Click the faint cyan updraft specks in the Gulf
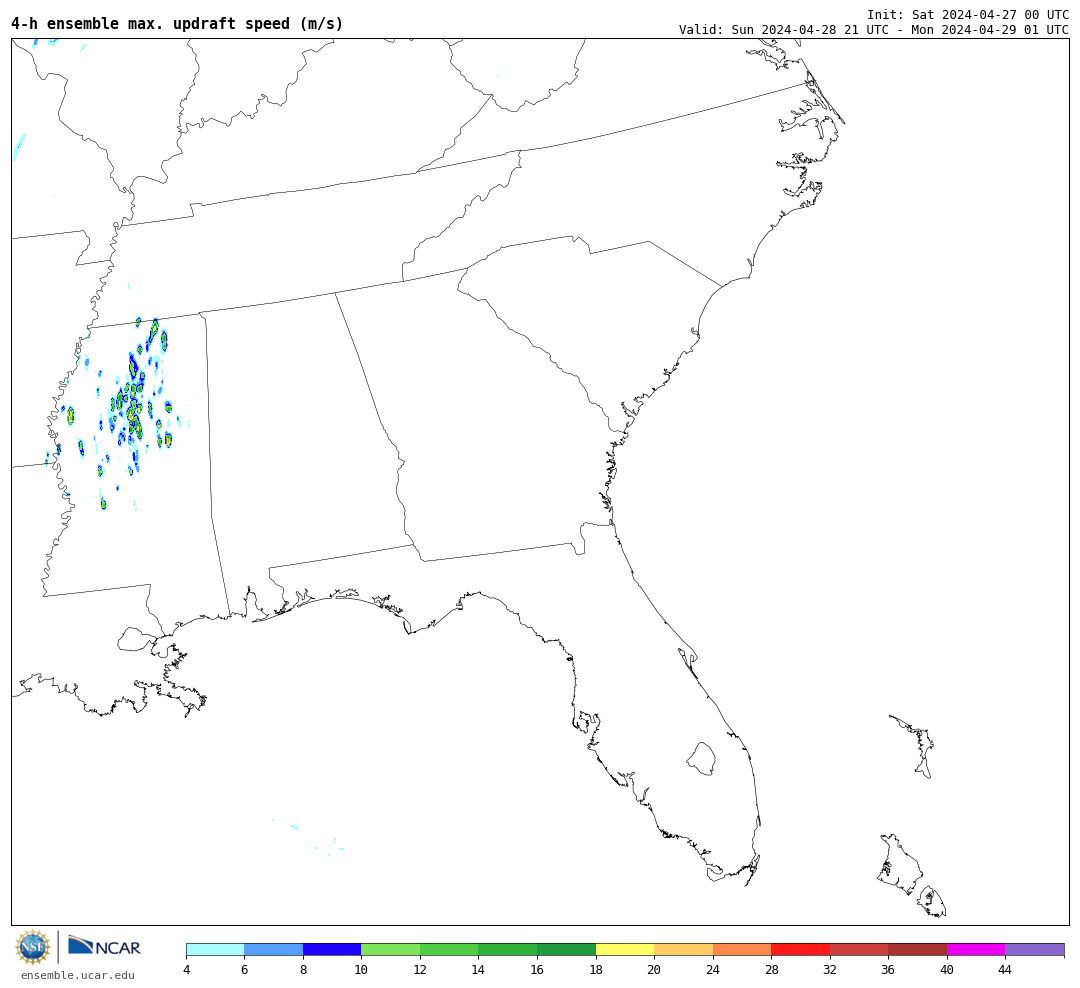 (x=310, y=837)
